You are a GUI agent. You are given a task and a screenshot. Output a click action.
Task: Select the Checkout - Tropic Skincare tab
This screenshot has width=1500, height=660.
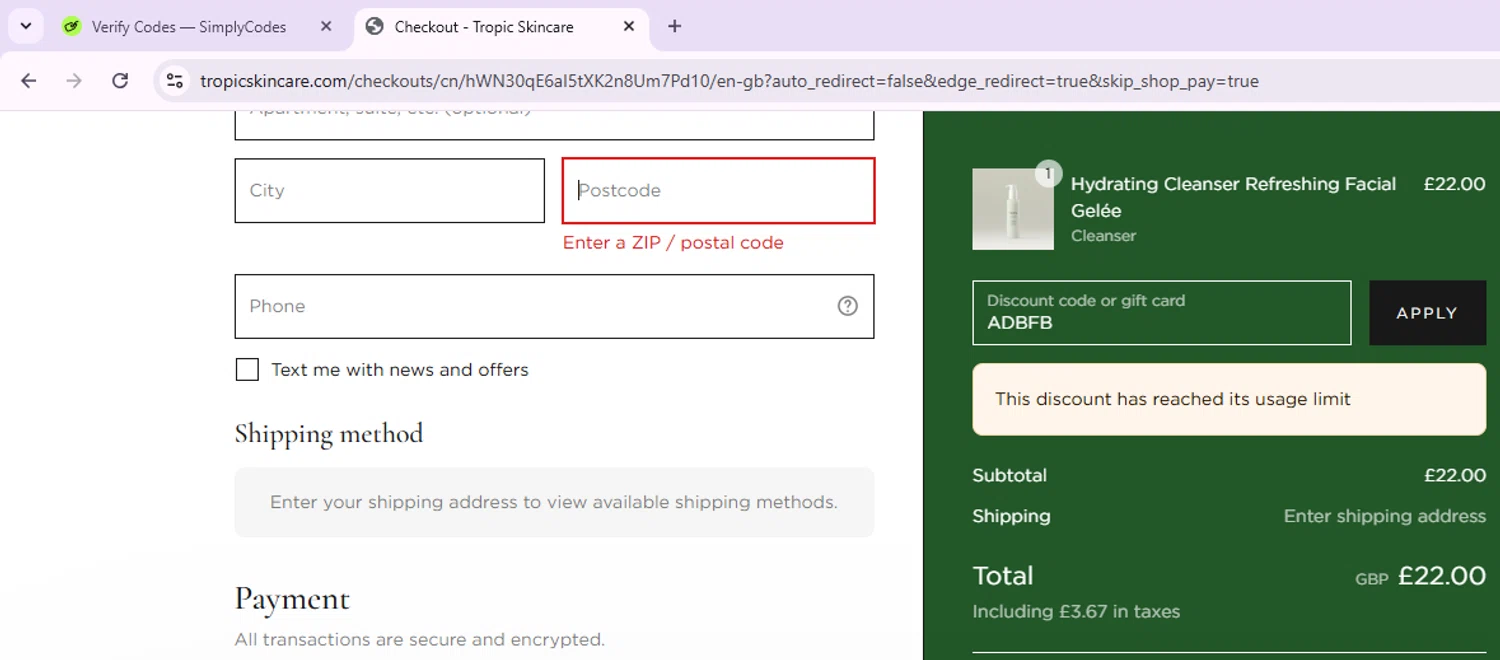click(484, 27)
